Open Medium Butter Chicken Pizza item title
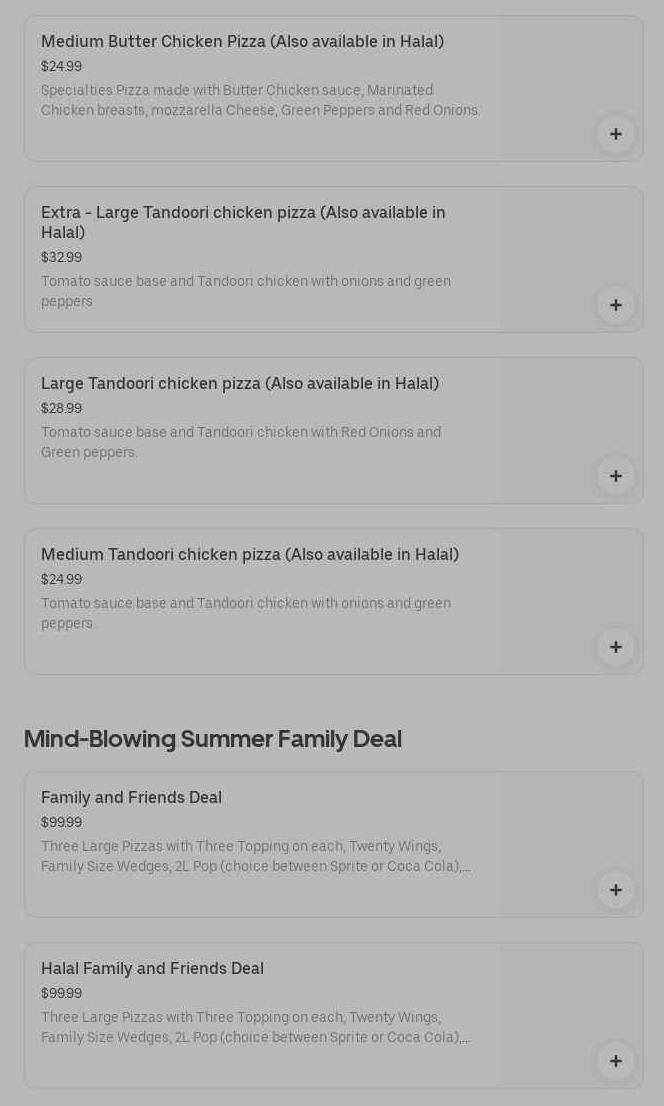The image size is (664, 1106). point(242,42)
